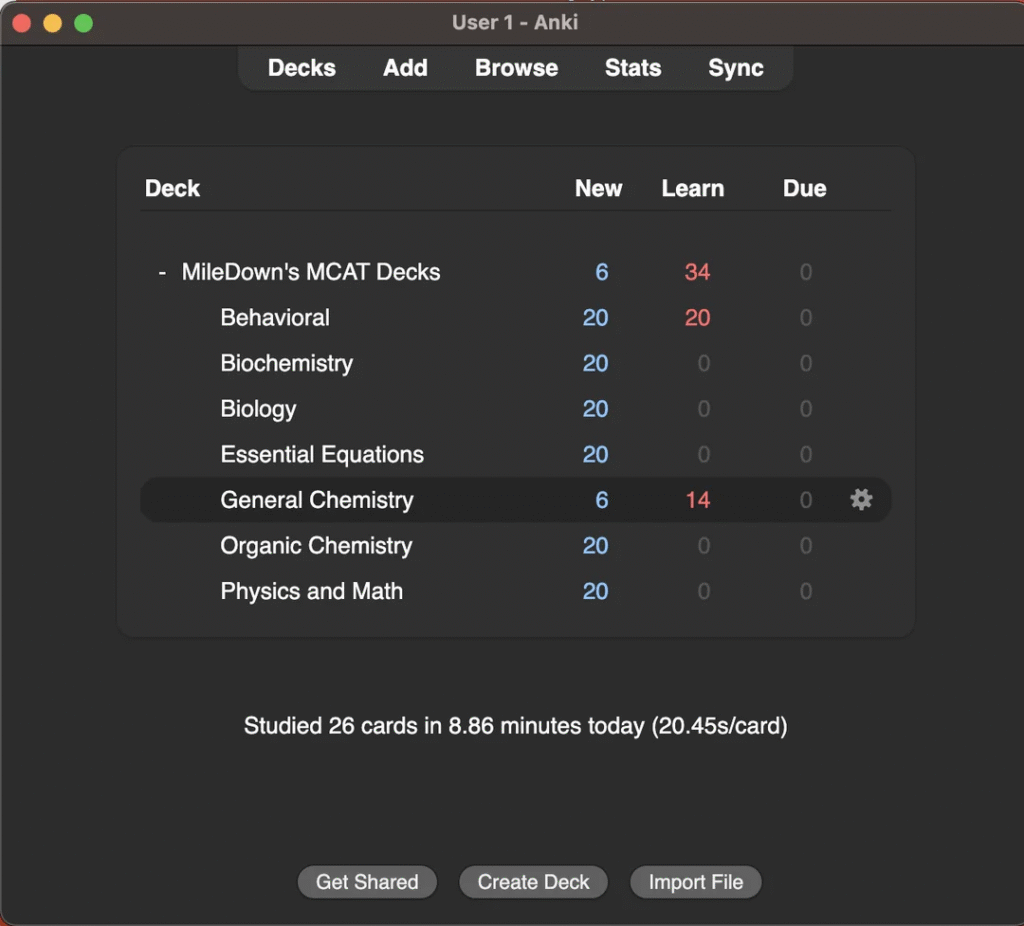Collapse the MileDown's MCAT Decks tree
Image resolution: width=1024 pixels, height=926 pixels.
click(x=162, y=272)
